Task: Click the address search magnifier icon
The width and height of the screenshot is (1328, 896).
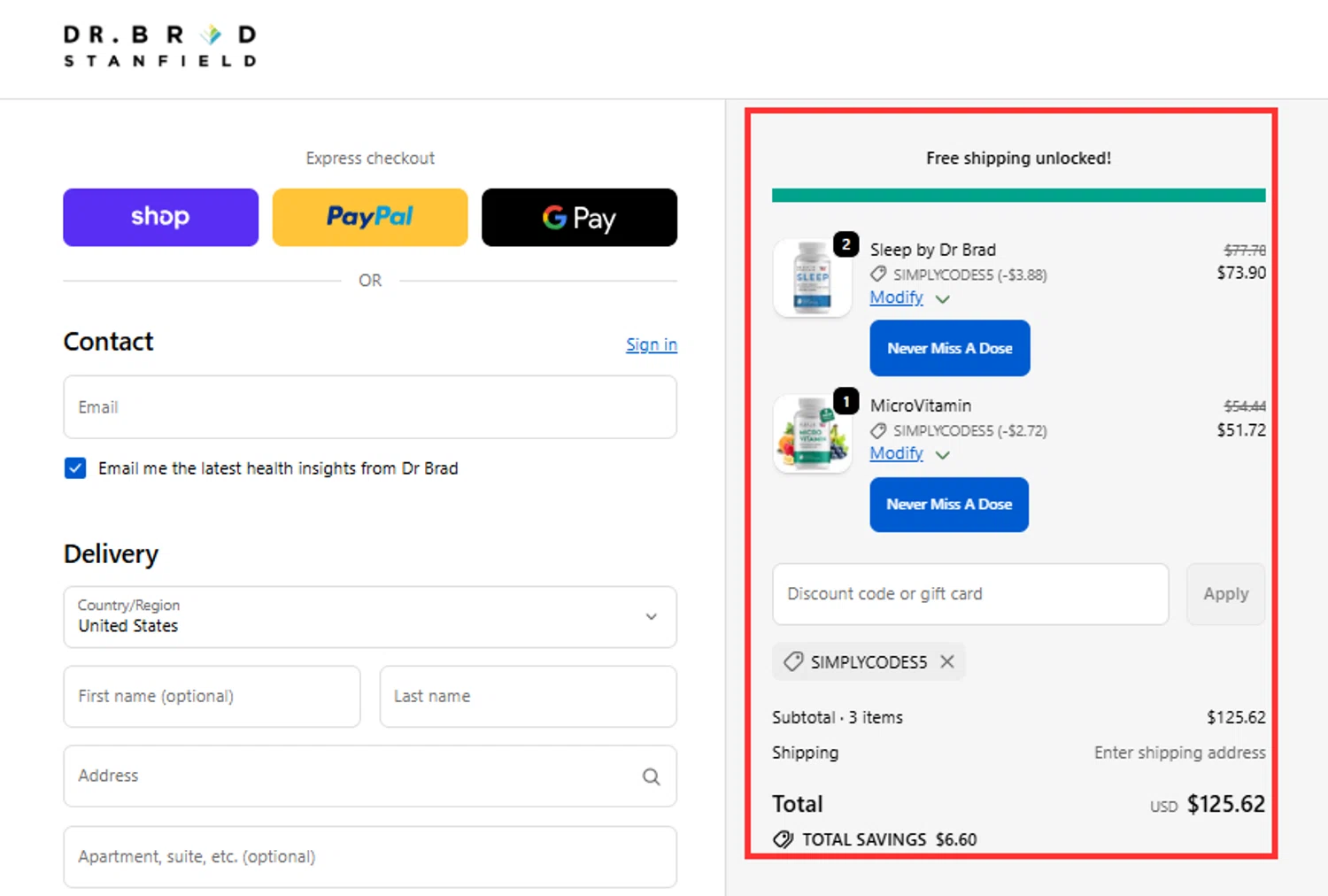Action: [x=651, y=776]
